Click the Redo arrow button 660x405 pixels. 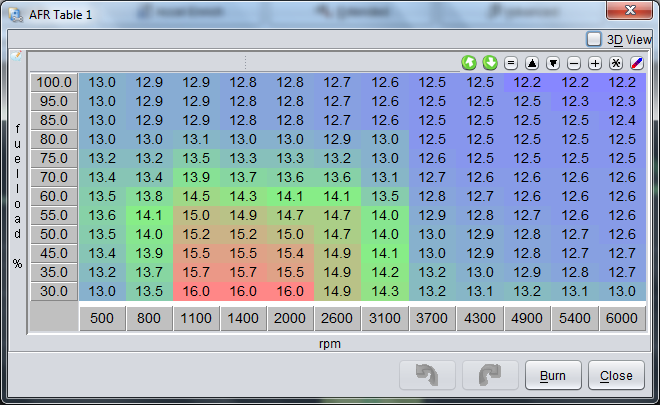pyautogui.click(x=490, y=375)
